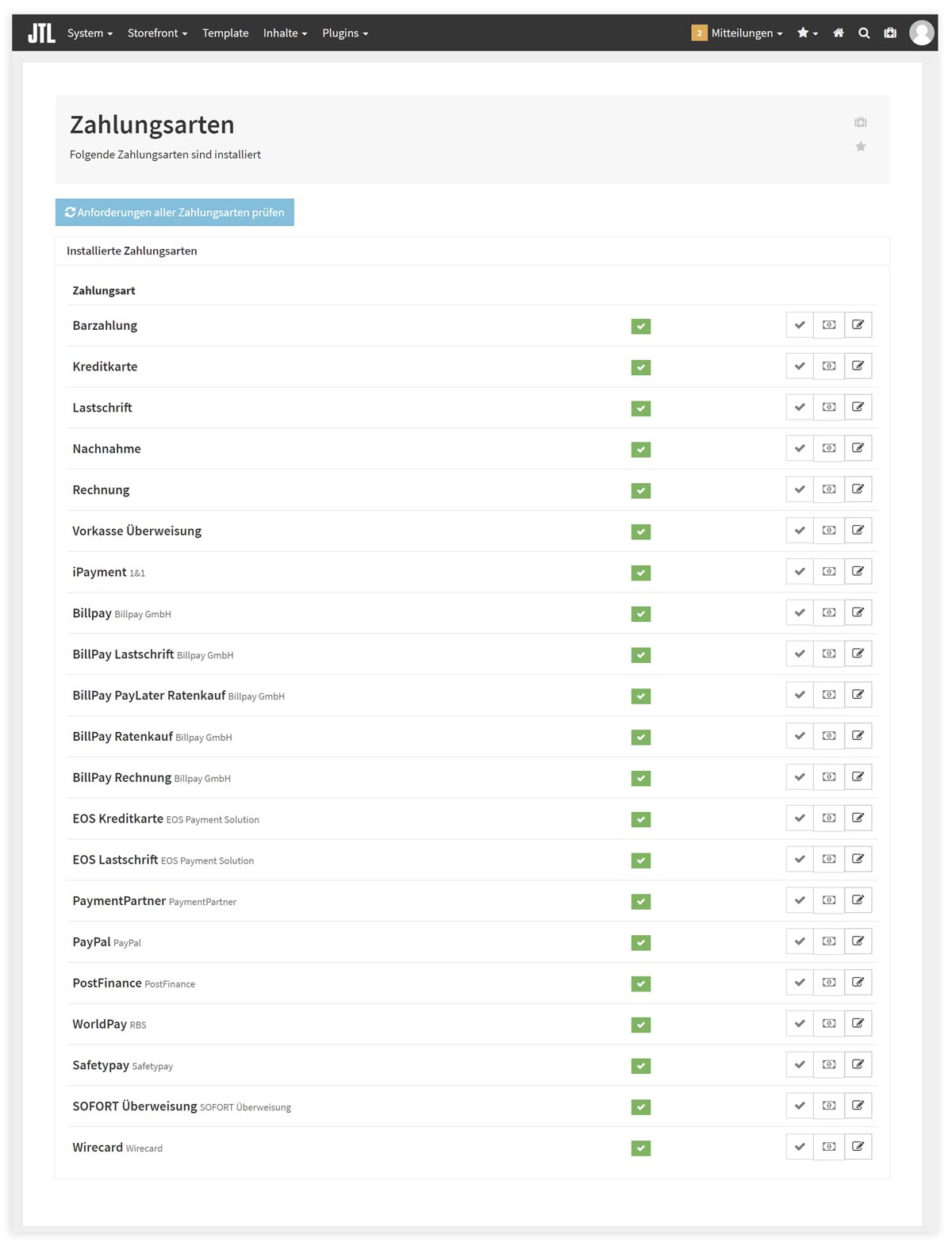The height and width of the screenshot is (1246, 952).
Task: Click the first-aid help icon in navbar
Action: (890, 33)
